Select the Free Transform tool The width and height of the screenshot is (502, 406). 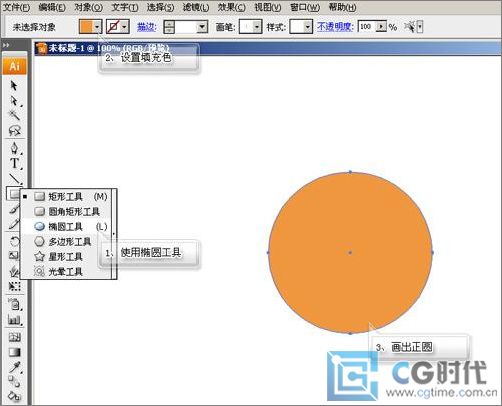(14, 286)
